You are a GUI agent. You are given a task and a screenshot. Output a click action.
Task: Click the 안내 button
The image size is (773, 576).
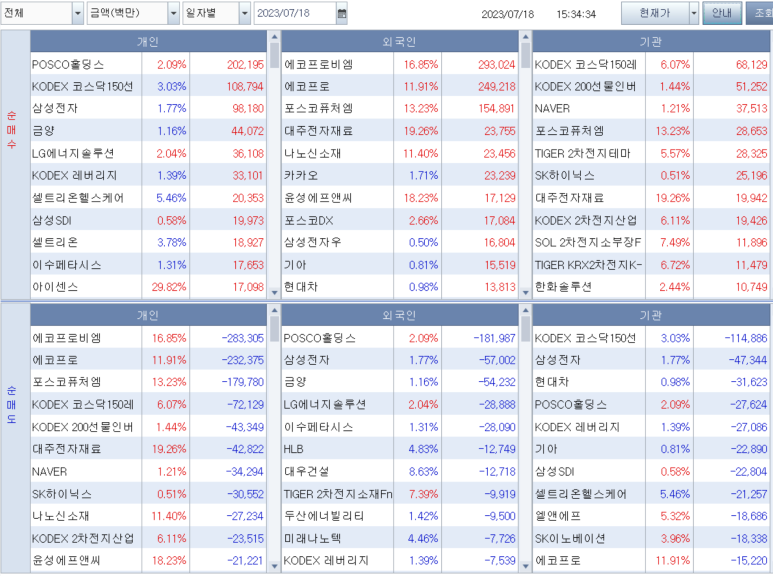(722, 13)
